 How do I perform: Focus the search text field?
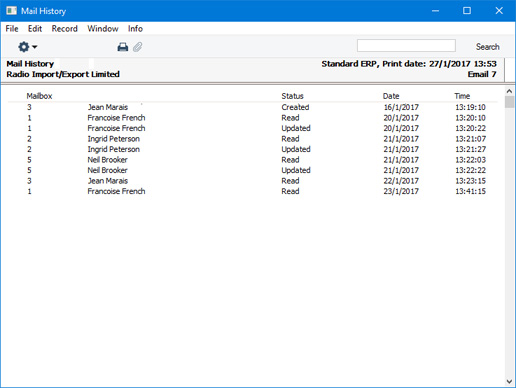pos(406,46)
